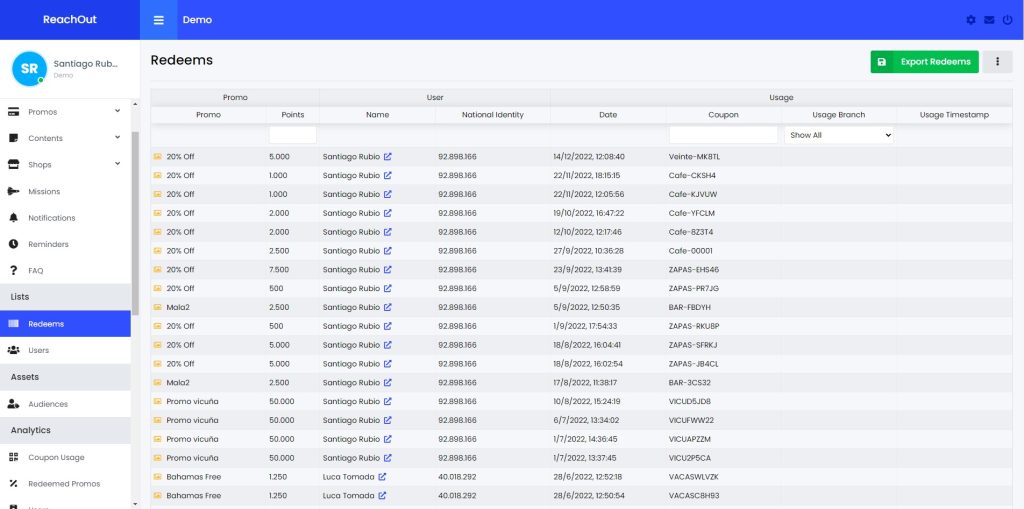Image resolution: width=1024 pixels, height=509 pixels.
Task: Open settings gear icon in header
Action: point(970,20)
